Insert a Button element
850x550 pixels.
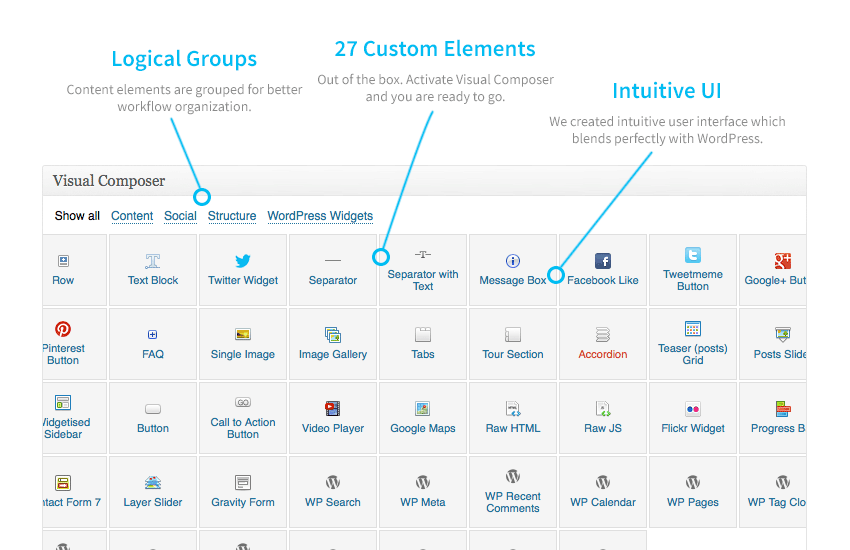click(153, 418)
